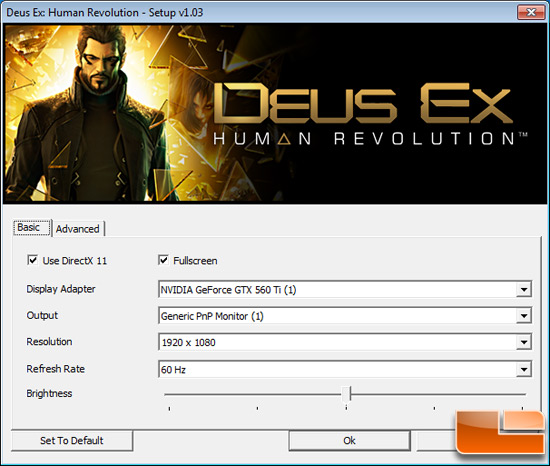
Task: Click the Deus Ex Human Revolution banner image
Action: point(275,114)
